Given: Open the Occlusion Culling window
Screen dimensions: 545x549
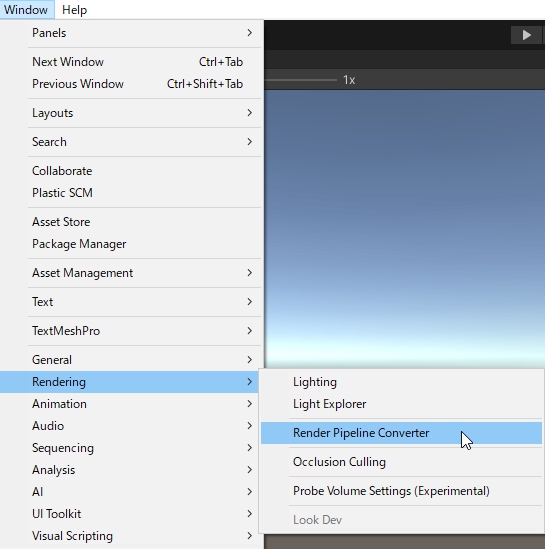Looking at the screenshot, I should coord(401,462).
